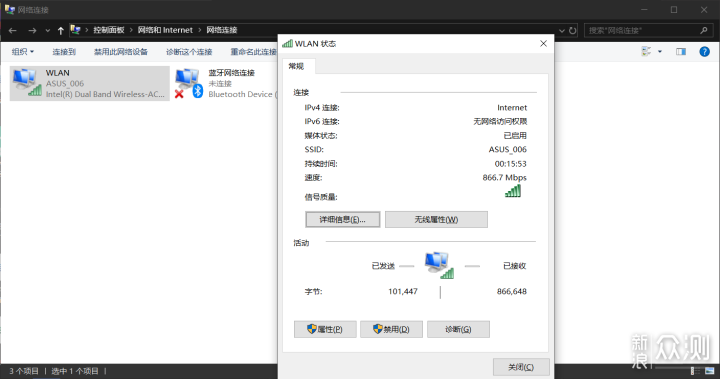Click the 3 个项目 status text
Image resolution: width=720 pixels, height=379 pixels.
pos(24,371)
